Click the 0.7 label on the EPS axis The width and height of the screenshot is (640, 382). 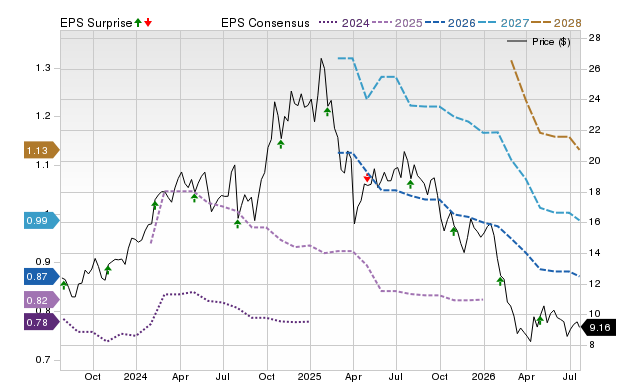coord(43,360)
